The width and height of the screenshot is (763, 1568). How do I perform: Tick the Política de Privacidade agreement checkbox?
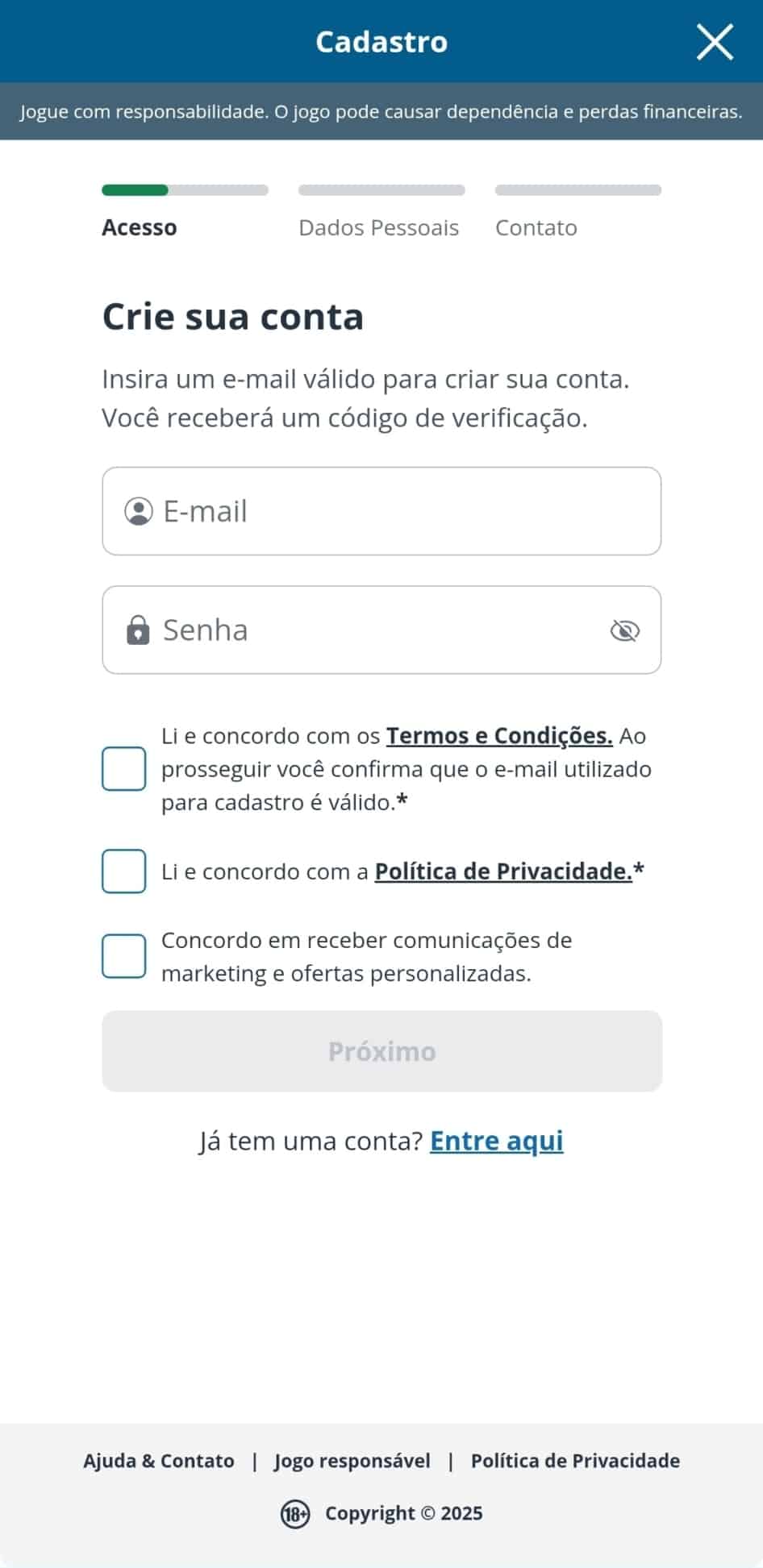[x=123, y=871]
